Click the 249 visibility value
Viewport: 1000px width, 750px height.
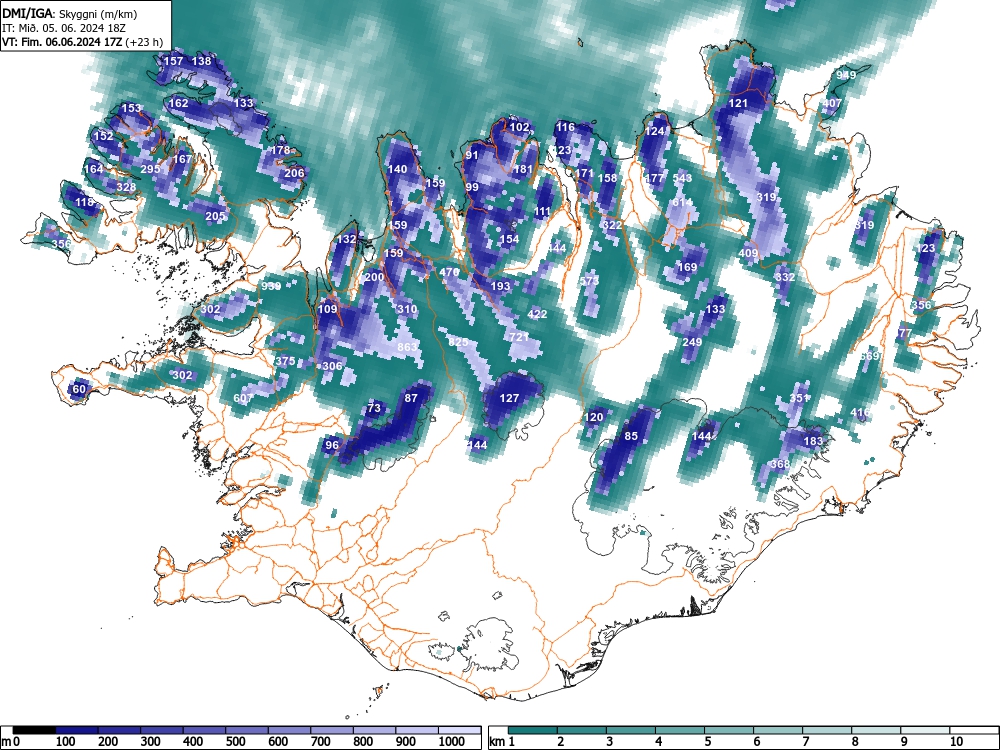pyautogui.click(x=692, y=342)
